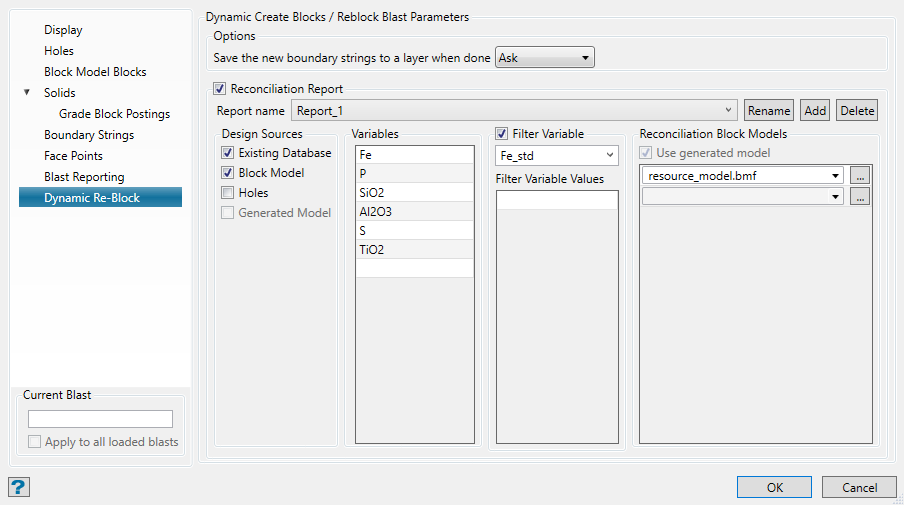Click the Add report button

[815, 111]
